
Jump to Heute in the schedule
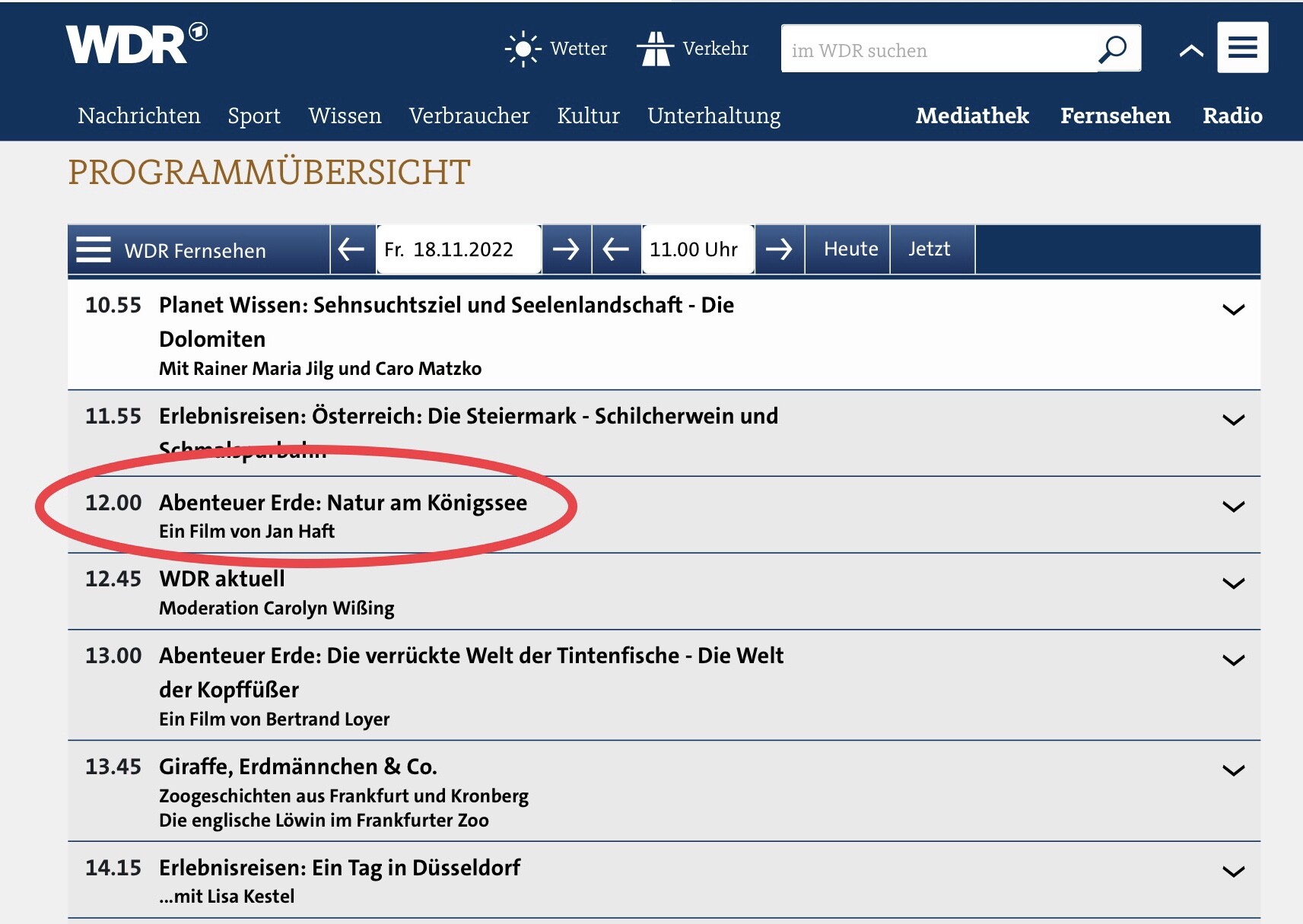[x=848, y=249]
